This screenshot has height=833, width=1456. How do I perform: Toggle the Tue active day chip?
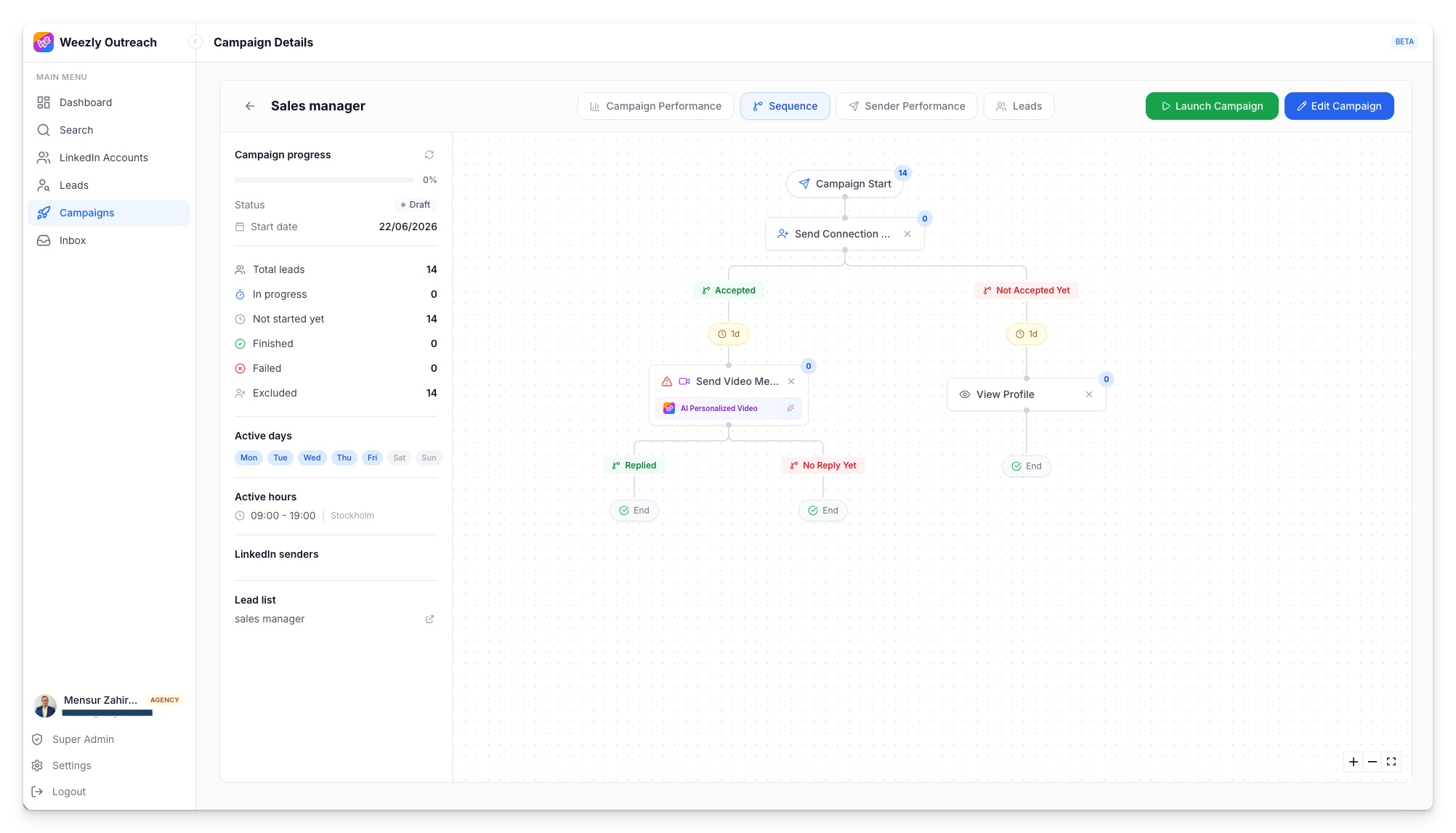pyautogui.click(x=280, y=458)
